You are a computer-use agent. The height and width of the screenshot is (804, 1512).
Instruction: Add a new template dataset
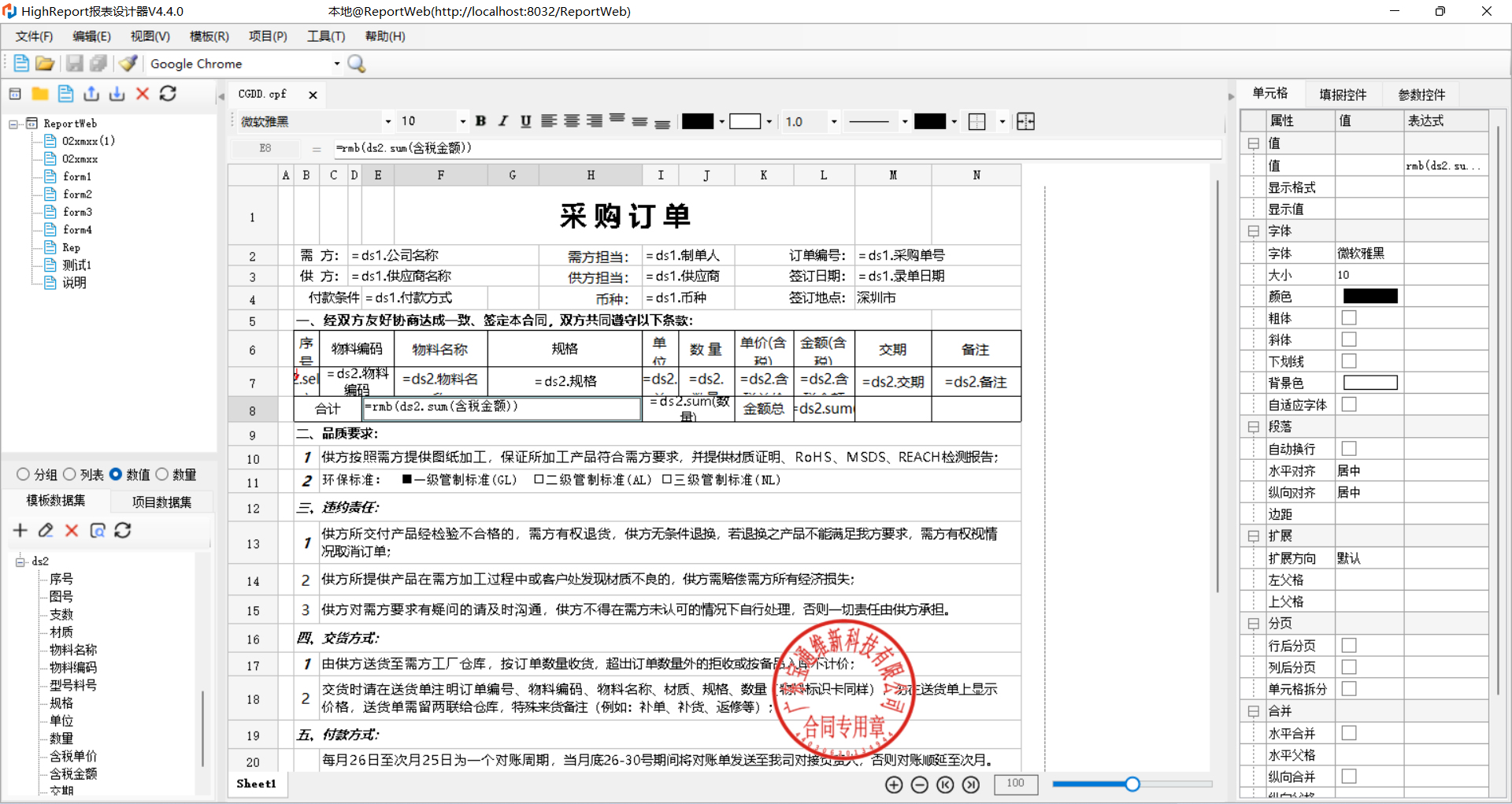pos(20,531)
